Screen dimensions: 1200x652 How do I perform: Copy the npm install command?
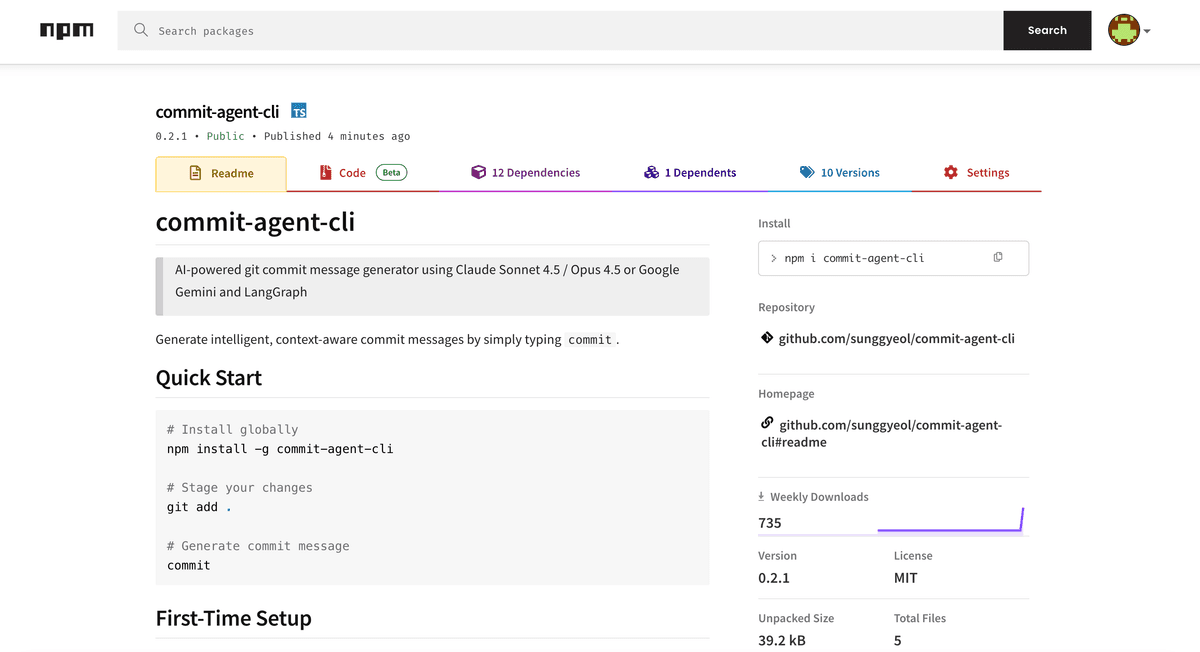(997, 257)
